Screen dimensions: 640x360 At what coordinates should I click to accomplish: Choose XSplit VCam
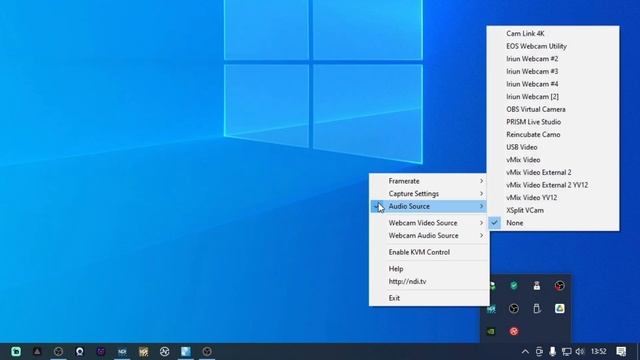click(x=553, y=211)
